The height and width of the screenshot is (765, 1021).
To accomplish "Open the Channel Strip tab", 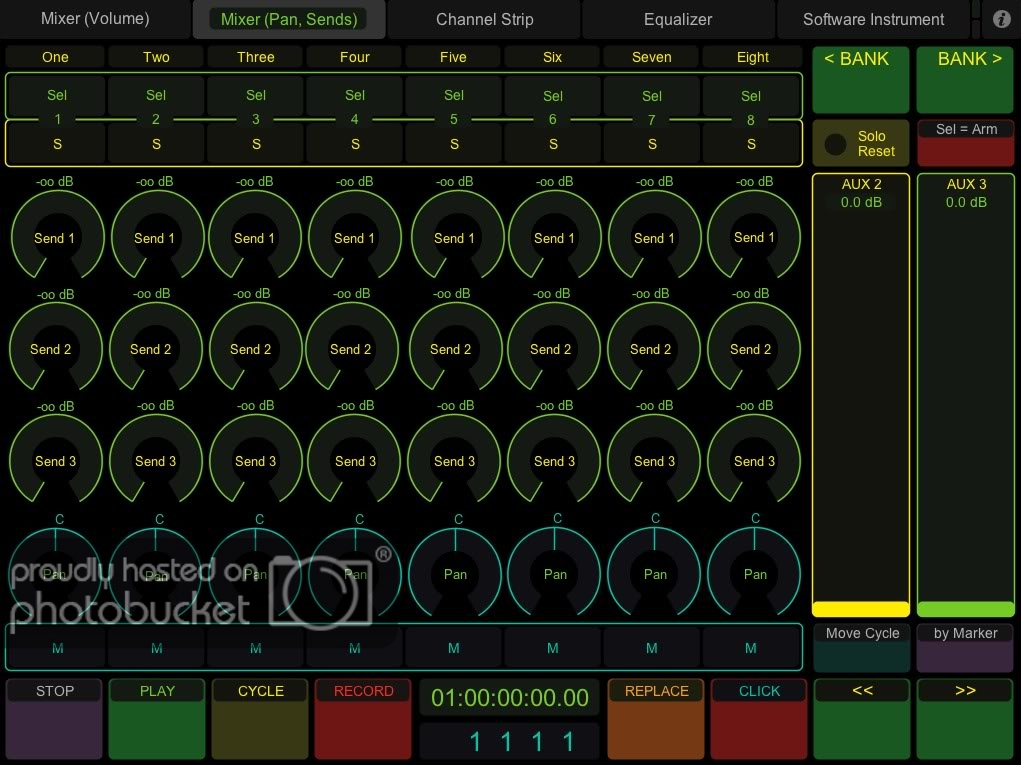I will (484, 19).
